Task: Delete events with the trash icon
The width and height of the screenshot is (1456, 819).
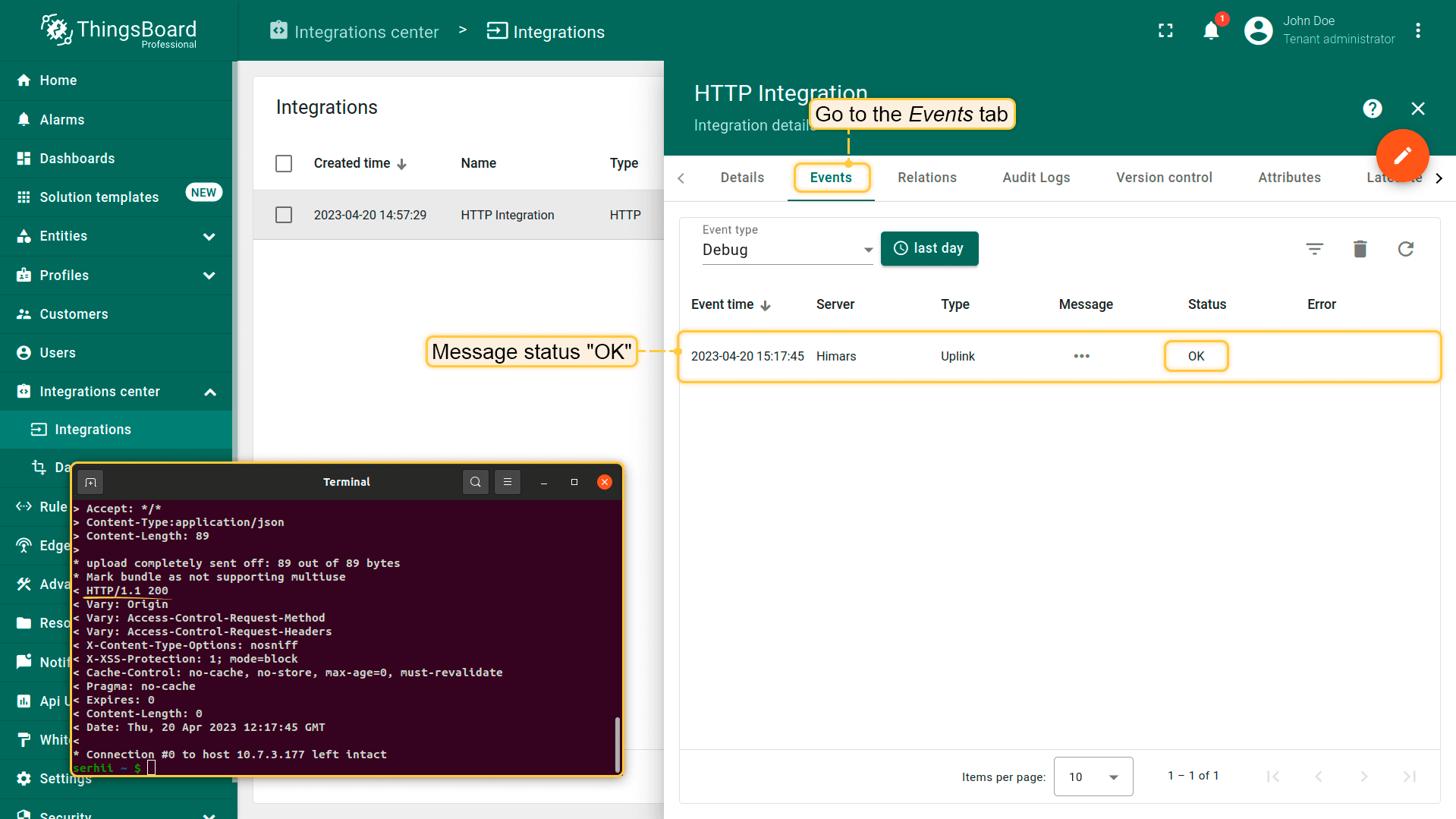Action: point(1360,249)
